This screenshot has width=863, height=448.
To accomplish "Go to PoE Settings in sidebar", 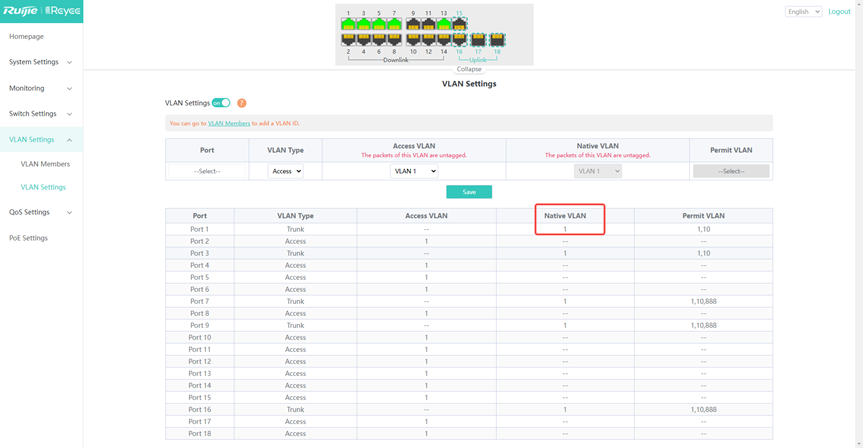I will (x=28, y=238).
